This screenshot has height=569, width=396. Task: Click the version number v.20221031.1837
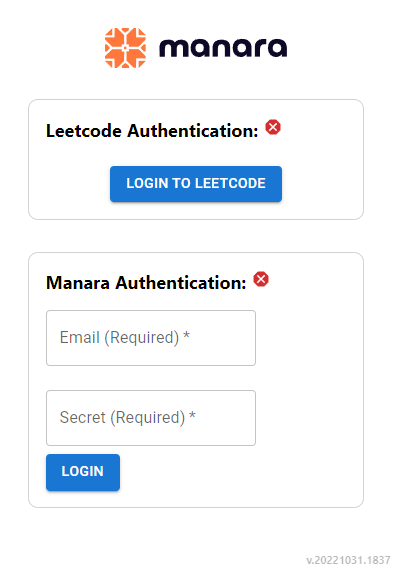(348, 560)
